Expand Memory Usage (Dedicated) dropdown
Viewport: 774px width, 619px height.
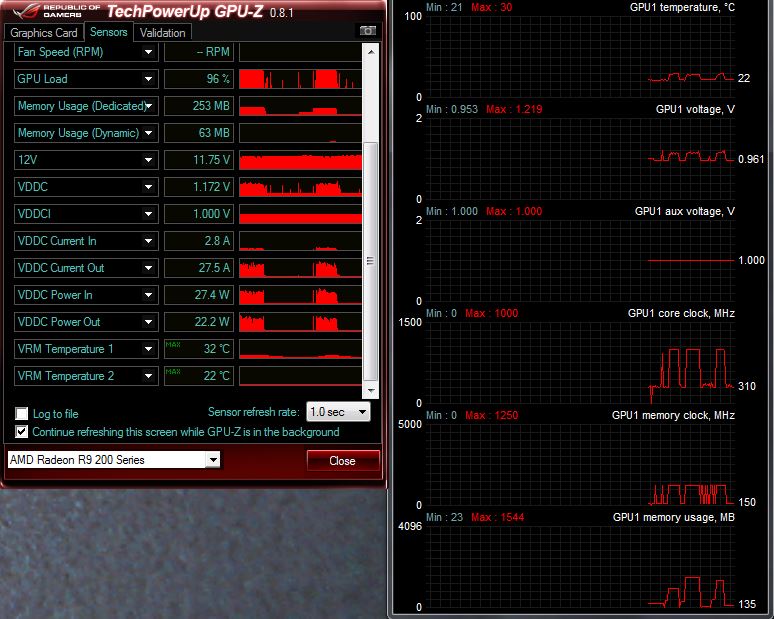148,106
